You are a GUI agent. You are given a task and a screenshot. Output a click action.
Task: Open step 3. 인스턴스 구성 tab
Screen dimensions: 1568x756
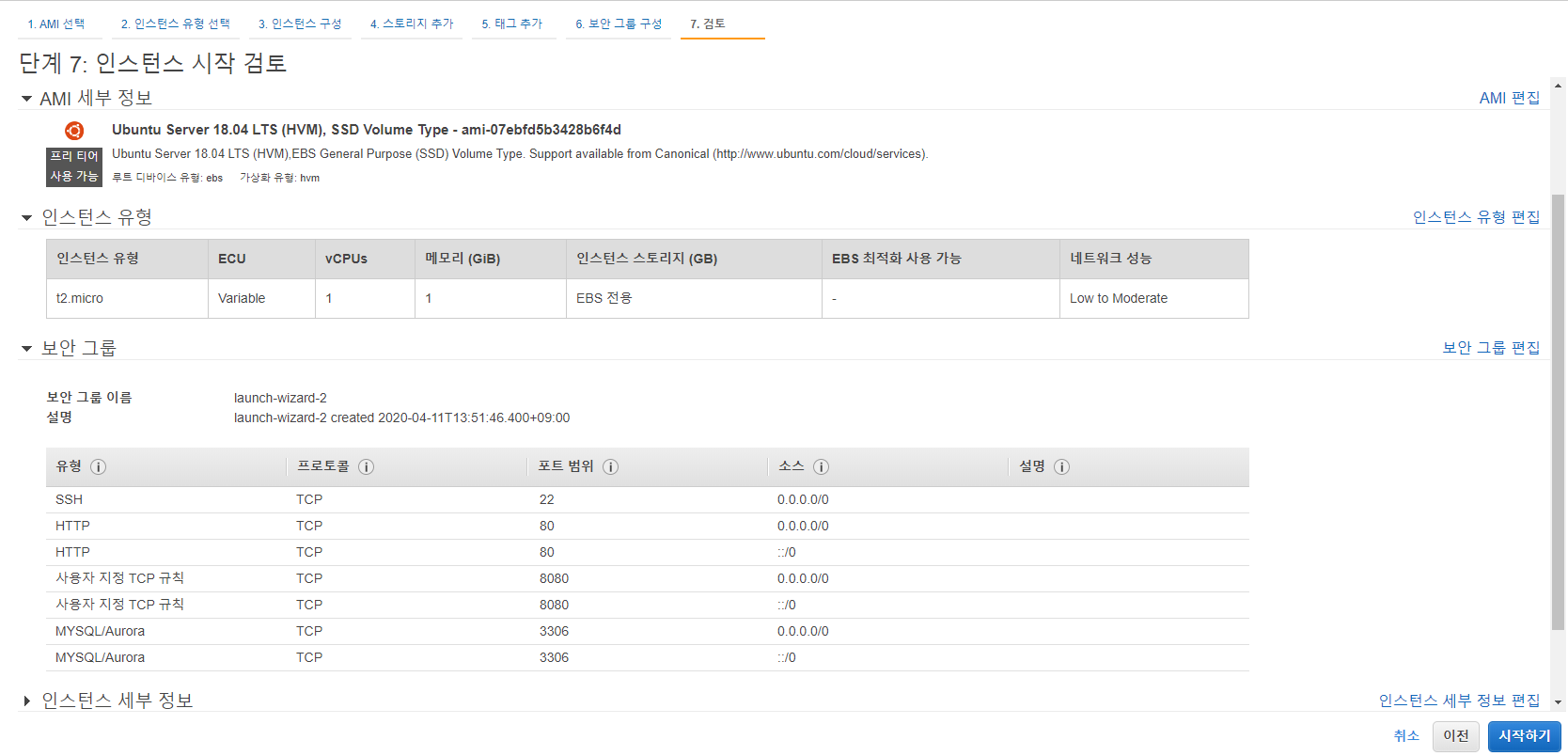point(300,24)
